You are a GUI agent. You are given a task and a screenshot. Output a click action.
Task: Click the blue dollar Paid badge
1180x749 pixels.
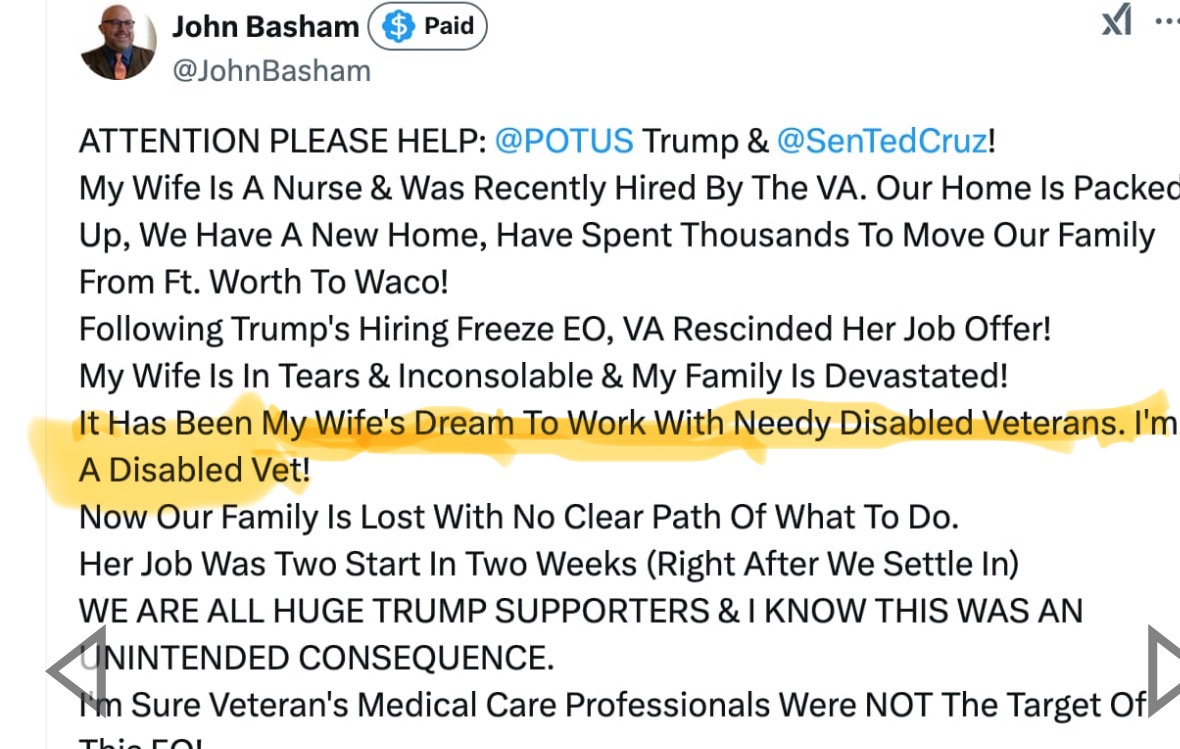pos(427,26)
